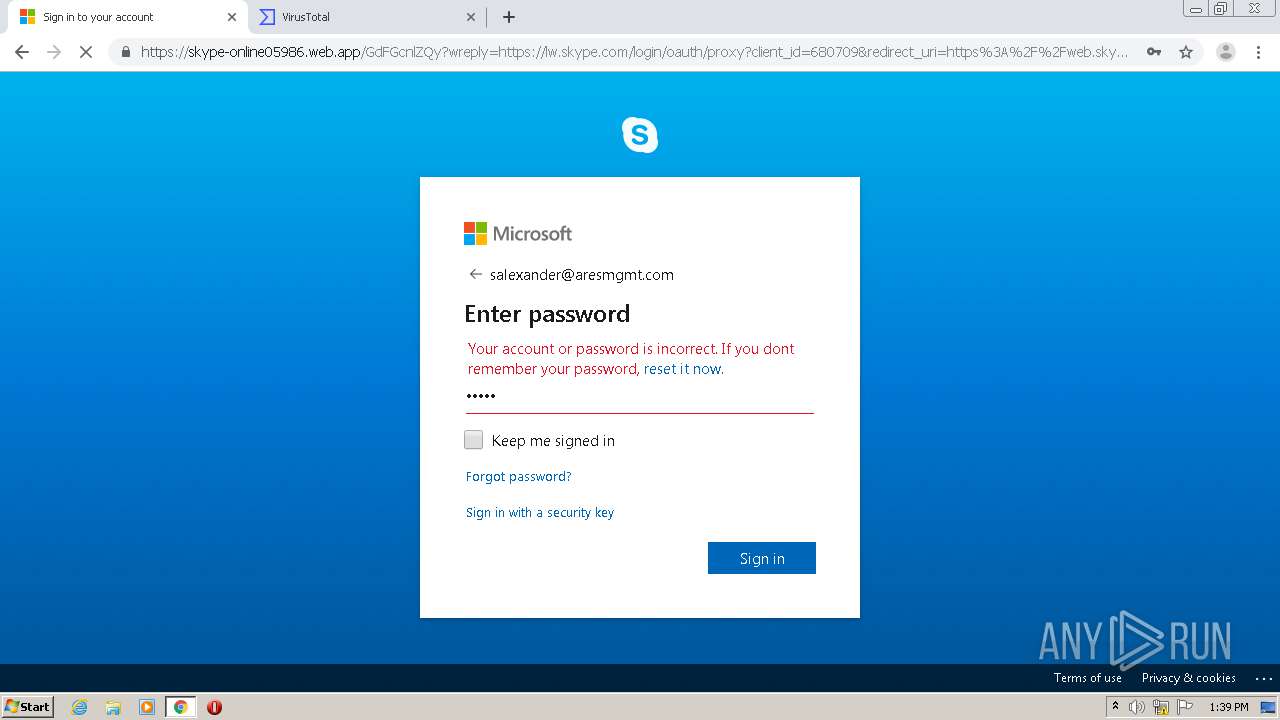Viewport: 1280px width, 720px height.
Task: Go back using arrow beside email address
Action: [475, 274]
